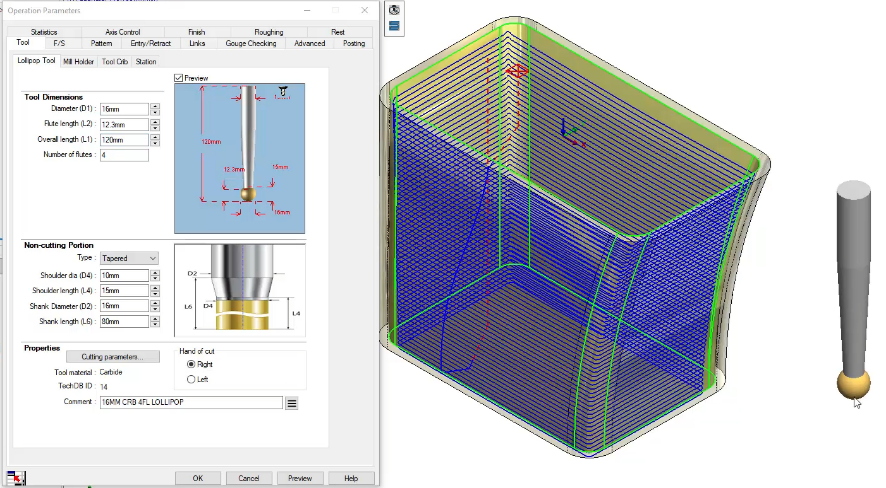886x488 pixels.
Task: Click the Shank length (L6) spinner arrows
Action: (x=155, y=322)
